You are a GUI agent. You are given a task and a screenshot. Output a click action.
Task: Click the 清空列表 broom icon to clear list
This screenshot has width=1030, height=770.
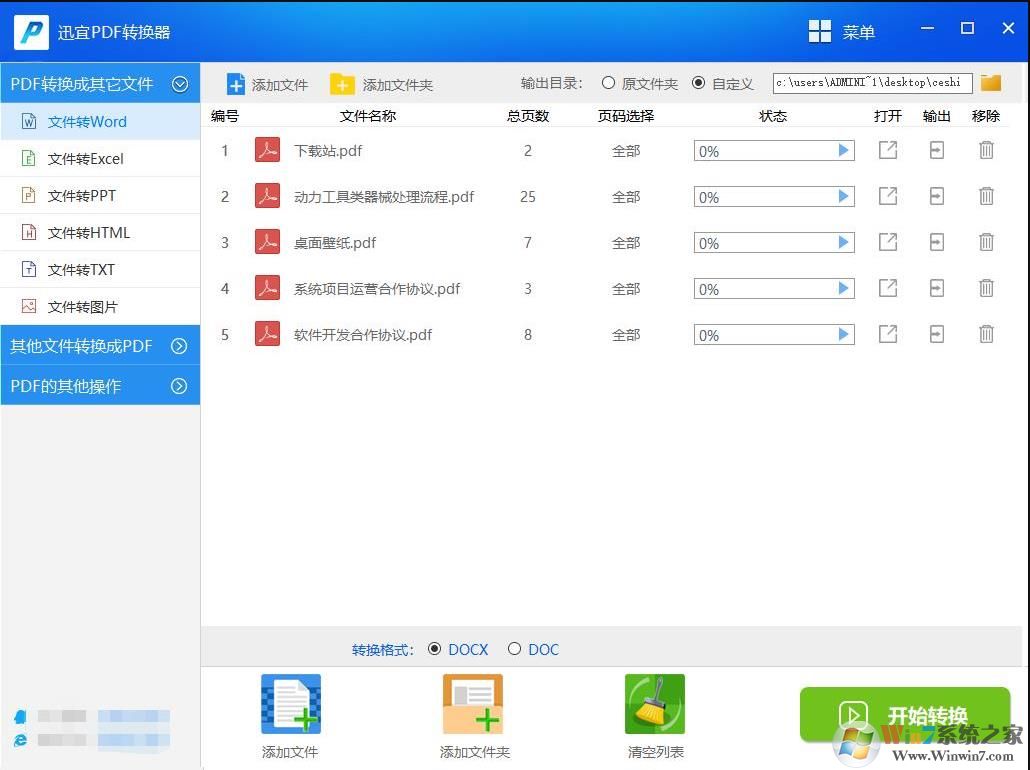pos(654,703)
